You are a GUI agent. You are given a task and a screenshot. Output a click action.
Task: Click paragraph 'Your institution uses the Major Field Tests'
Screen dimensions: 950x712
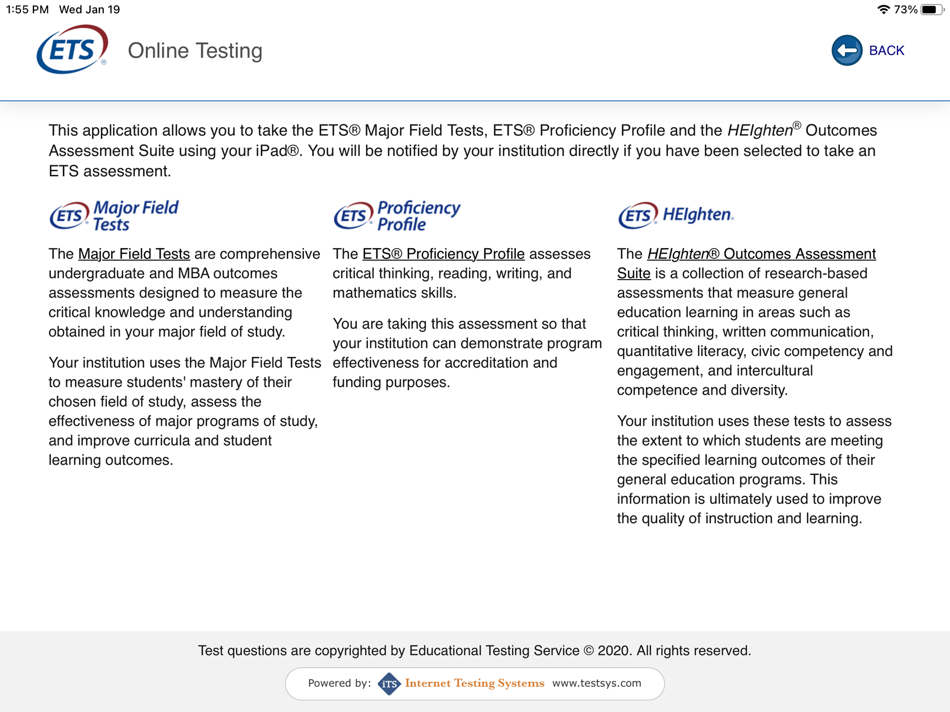(x=185, y=411)
